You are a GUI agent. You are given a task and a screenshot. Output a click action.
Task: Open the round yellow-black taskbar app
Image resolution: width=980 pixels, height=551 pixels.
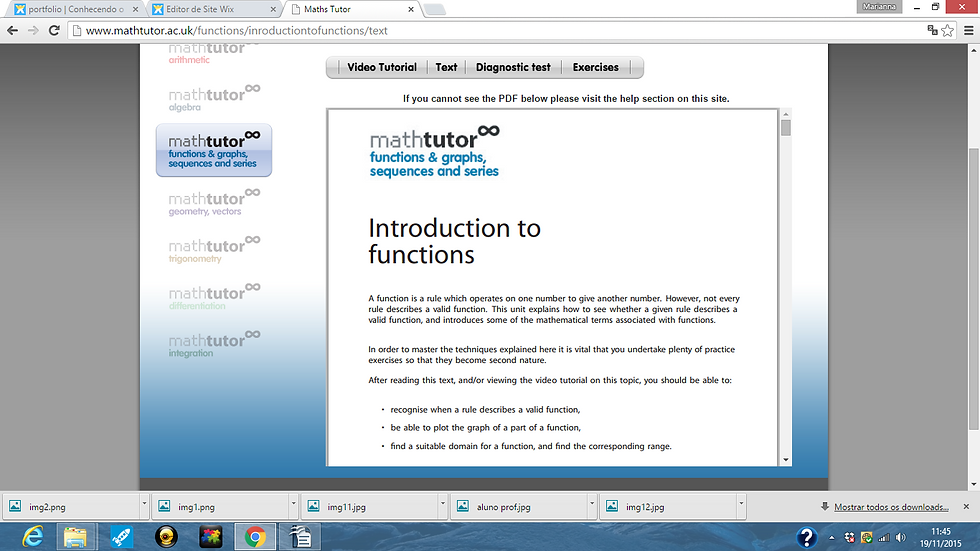tap(166, 537)
